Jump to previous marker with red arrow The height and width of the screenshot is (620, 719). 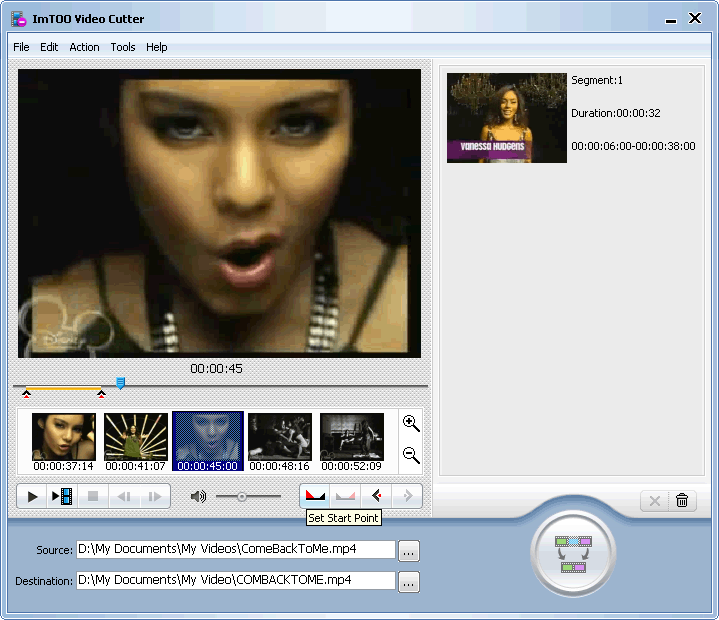[376, 496]
